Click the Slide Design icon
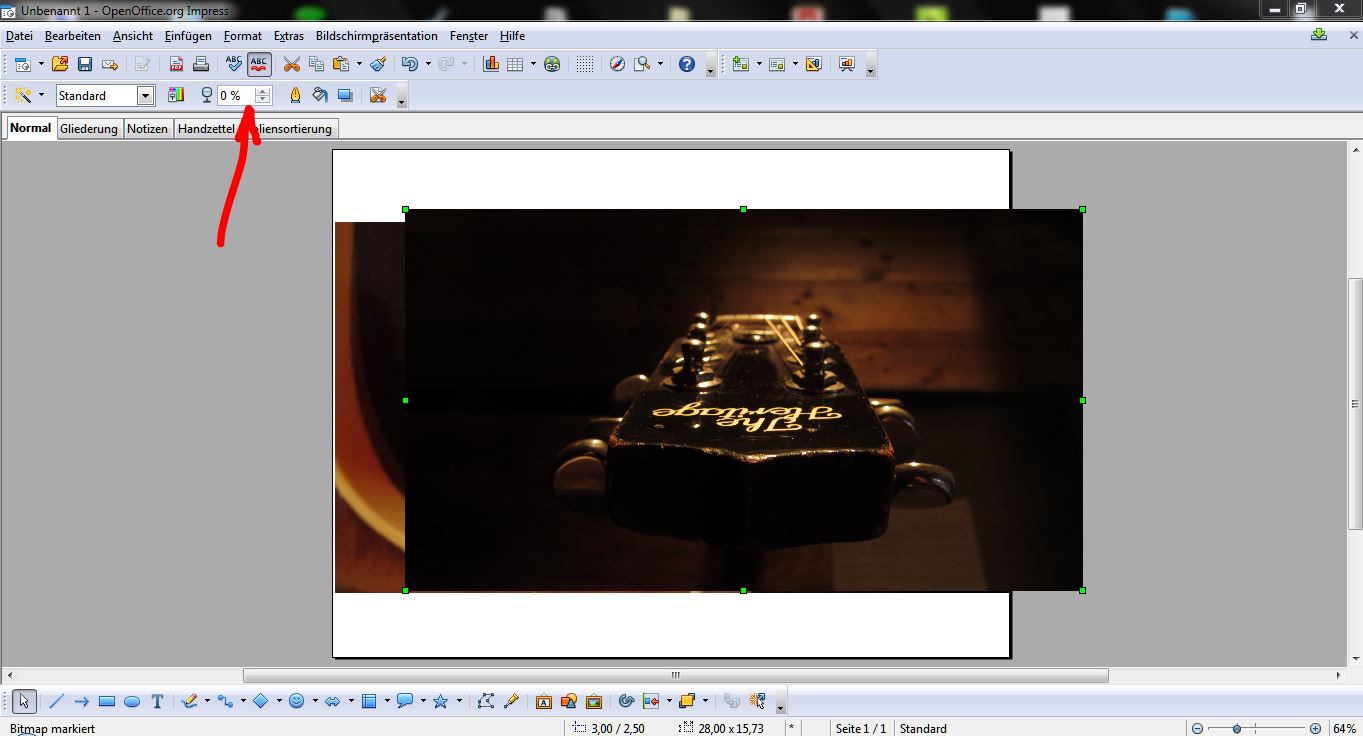 (x=814, y=64)
